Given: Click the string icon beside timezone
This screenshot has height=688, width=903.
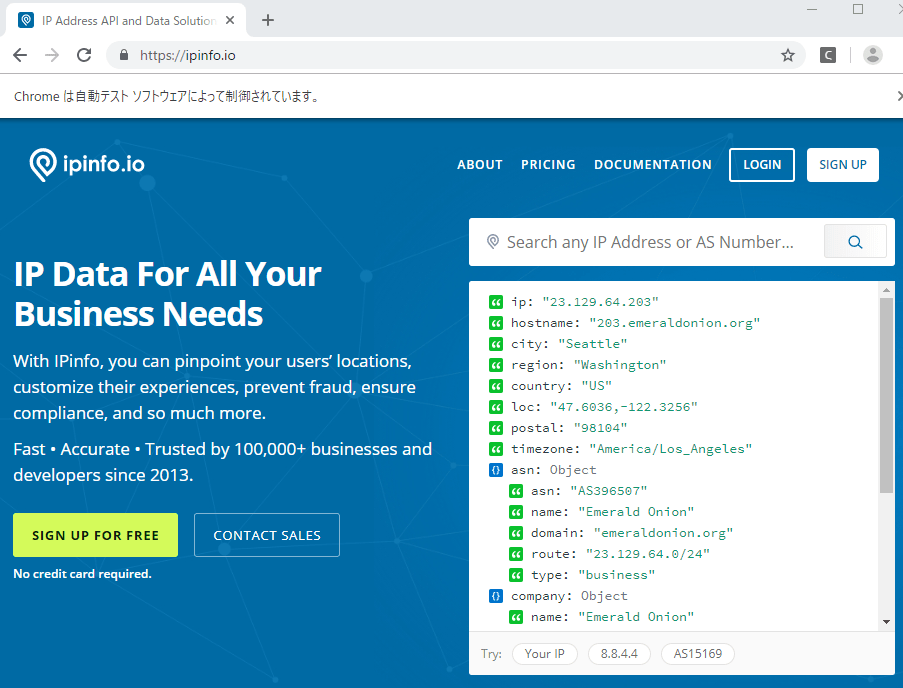Looking at the screenshot, I should [496, 449].
